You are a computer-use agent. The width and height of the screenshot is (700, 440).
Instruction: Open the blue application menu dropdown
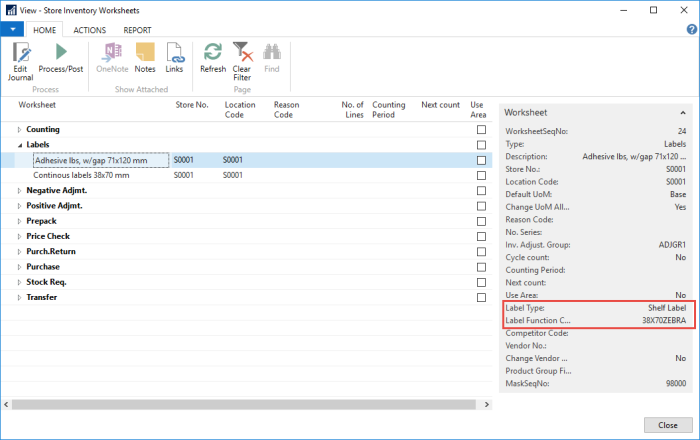pyautogui.click(x=11, y=30)
